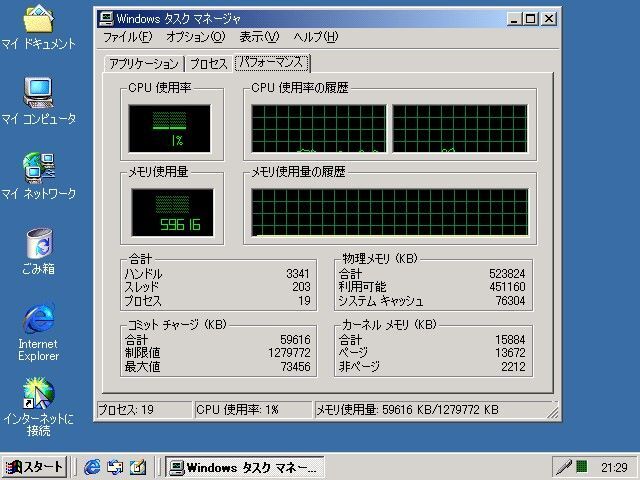This screenshot has width=640, height=480.
Task: Click the status bar プロセス: 19 entry
Action: (144, 410)
